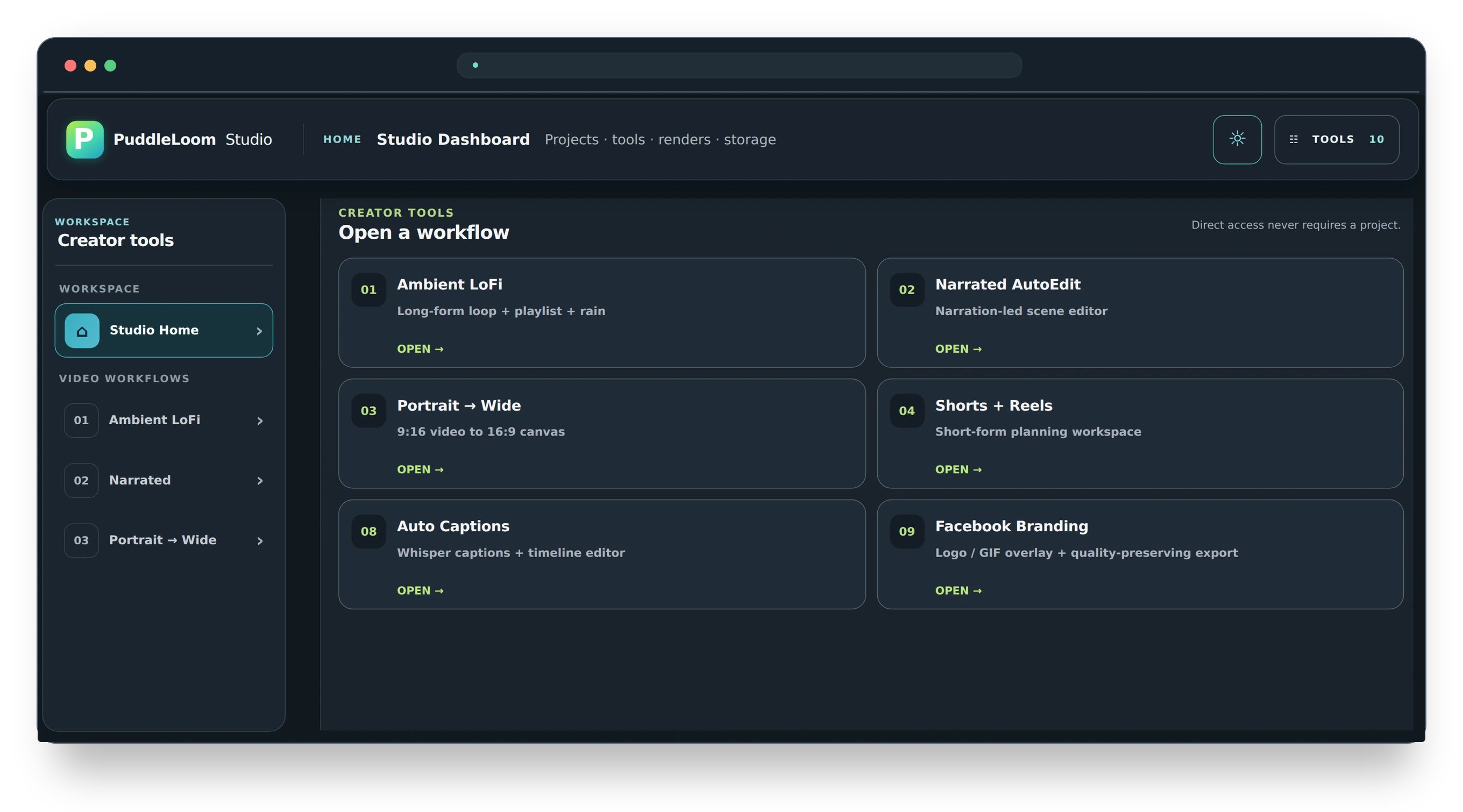Click the Studio Home house icon
The image size is (1463, 812).
coord(82,331)
